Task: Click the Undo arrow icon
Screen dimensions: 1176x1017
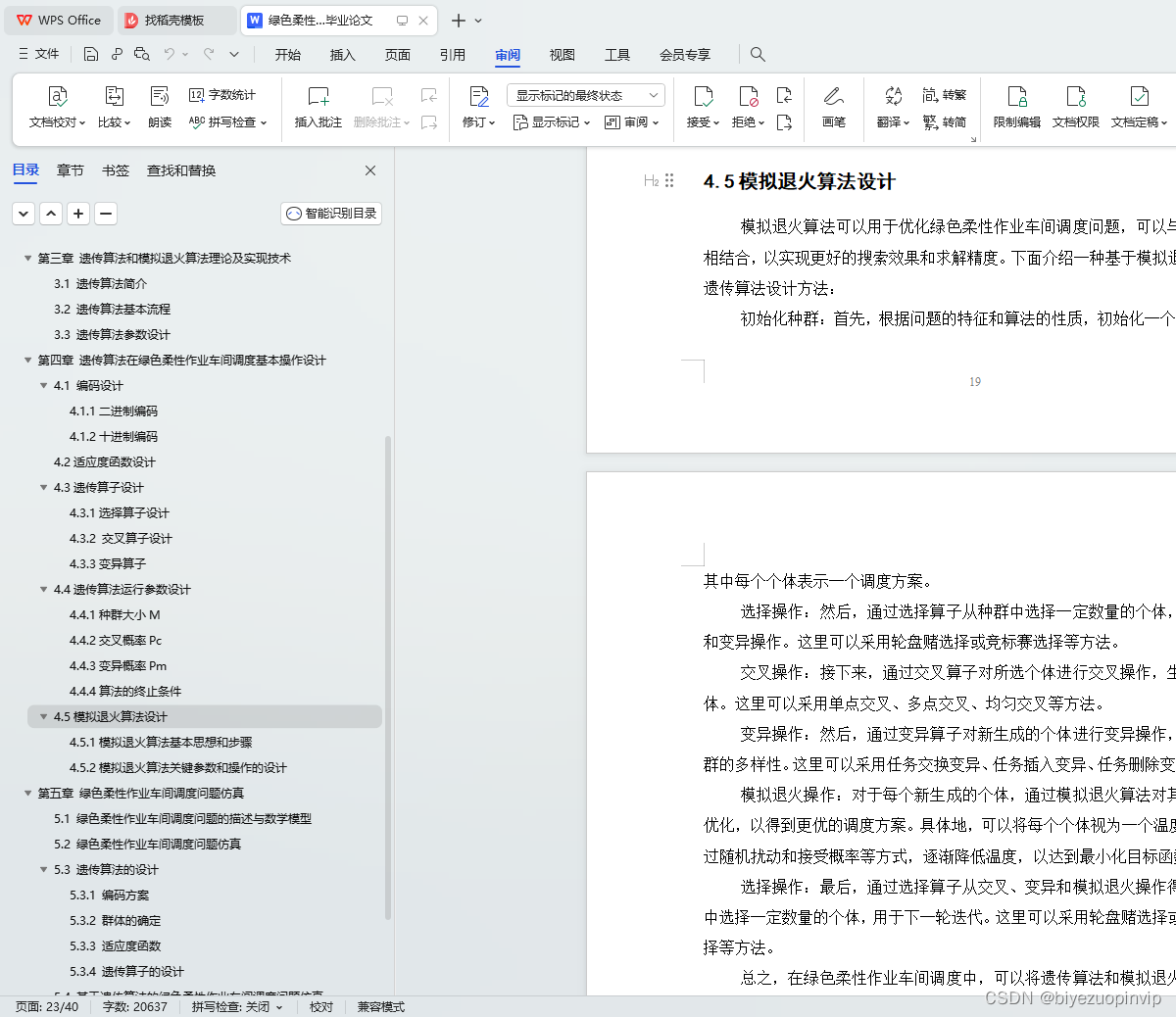Action: coord(170,54)
